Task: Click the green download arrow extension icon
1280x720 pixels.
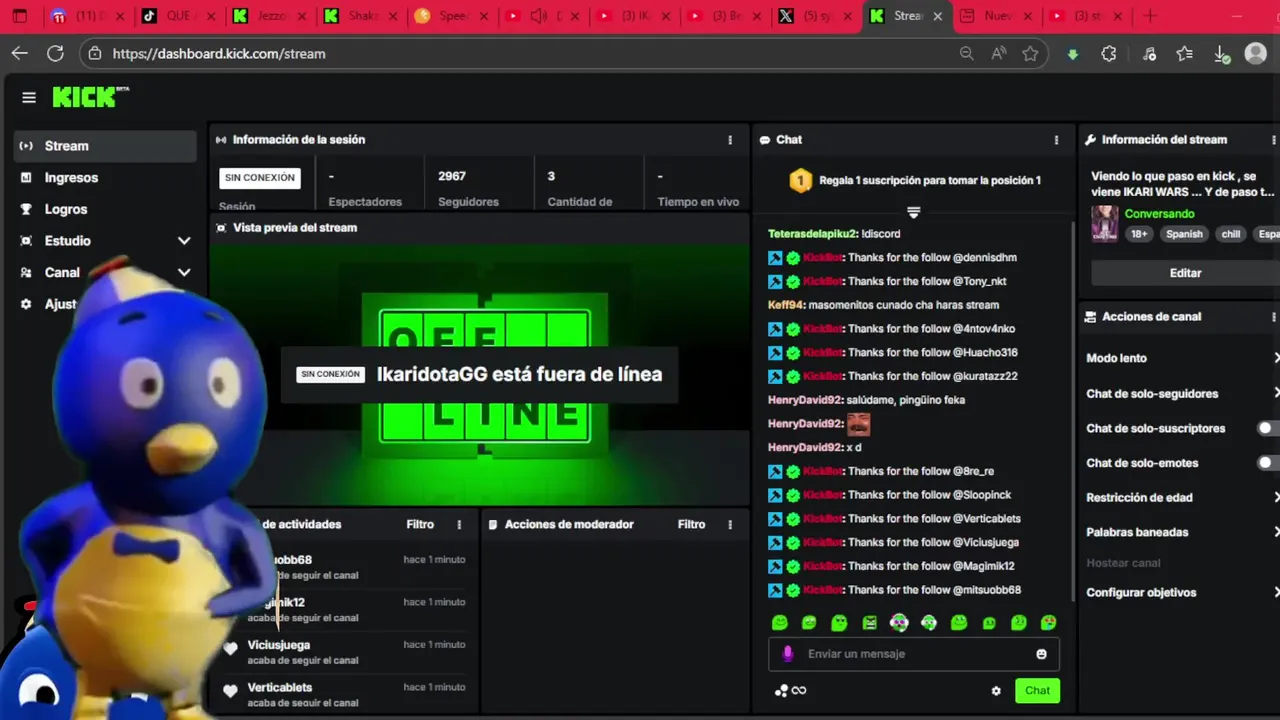Action: (x=1073, y=54)
